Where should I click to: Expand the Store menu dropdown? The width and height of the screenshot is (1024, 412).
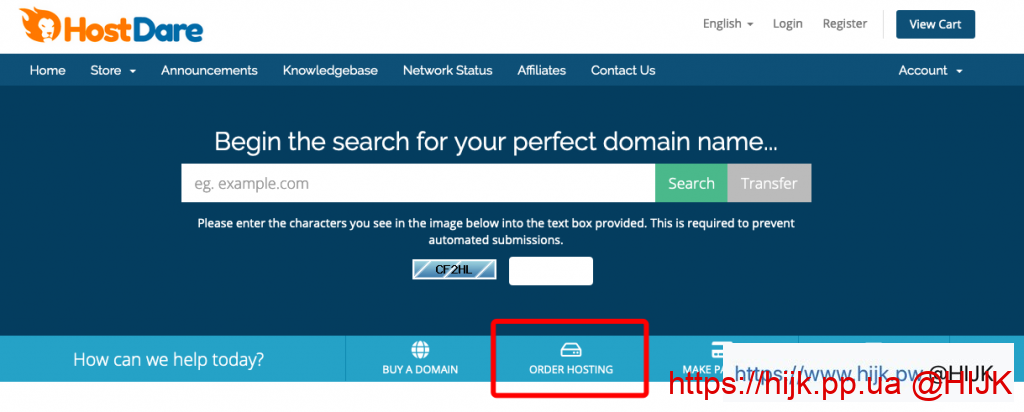[x=113, y=70]
